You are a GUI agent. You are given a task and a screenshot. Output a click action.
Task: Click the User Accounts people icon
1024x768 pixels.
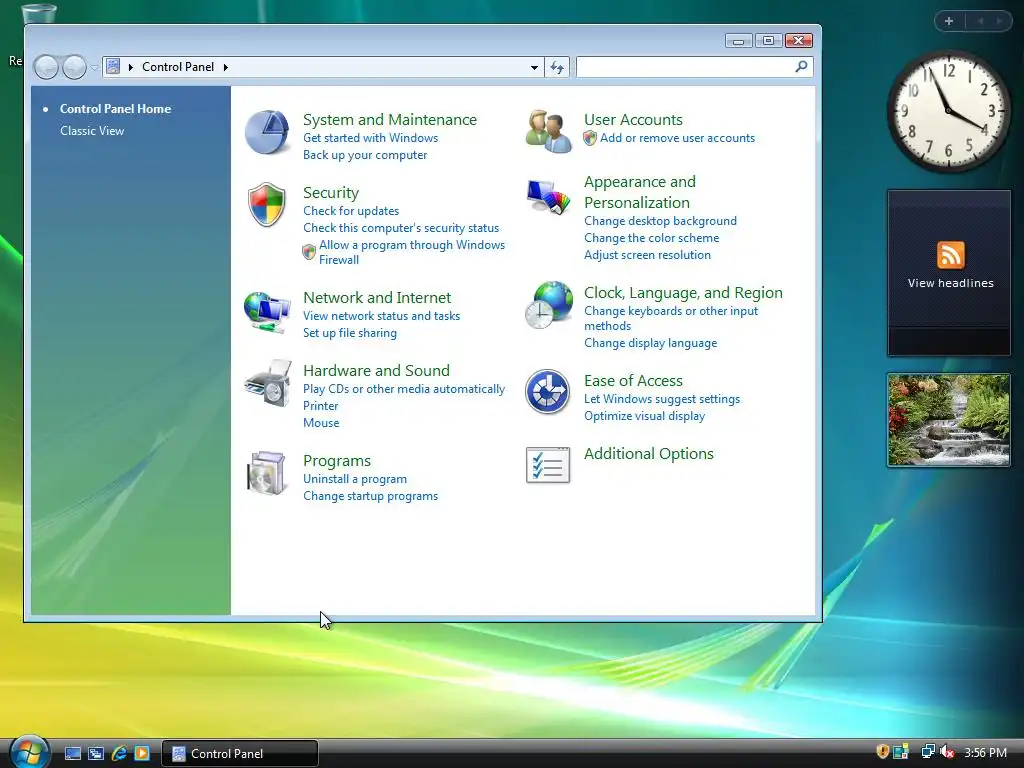click(x=549, y=131)
